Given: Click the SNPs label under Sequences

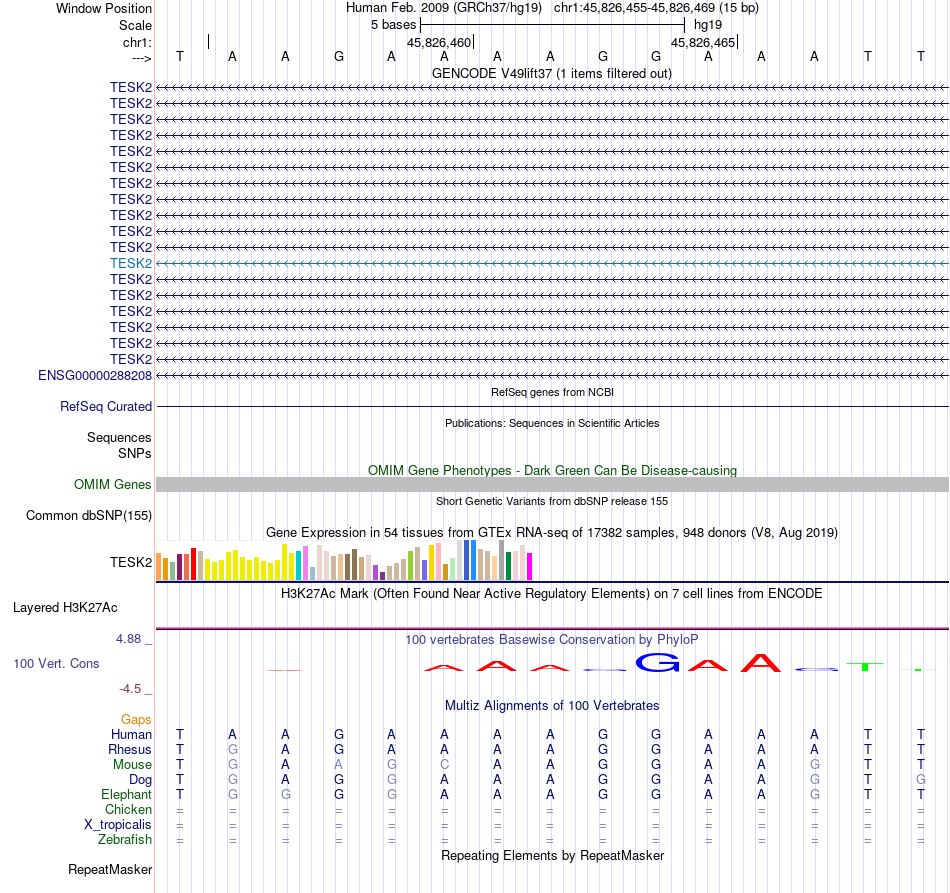Looking at the screenshot, I should click(135, 453).
